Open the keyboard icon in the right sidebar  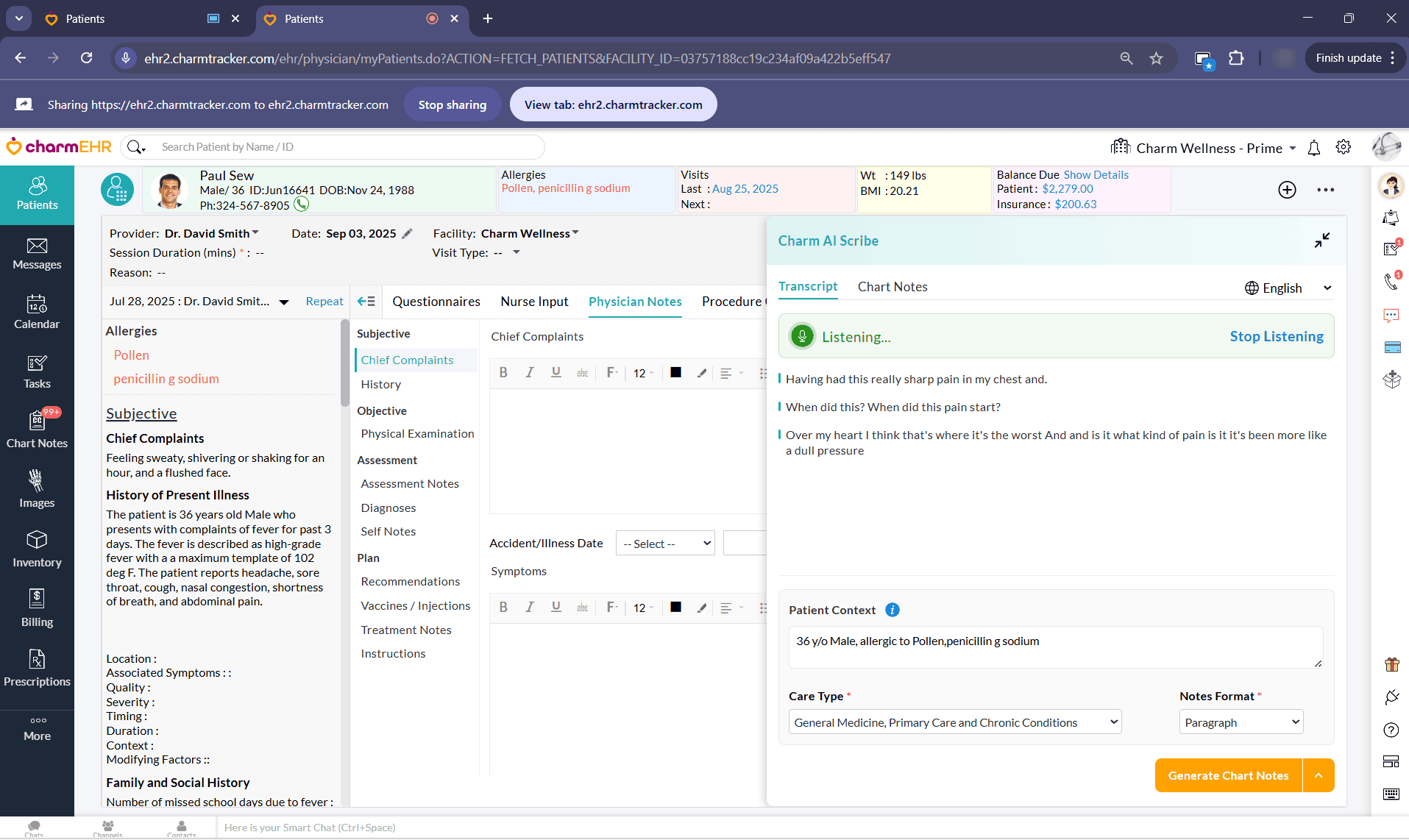point(1391,794)
